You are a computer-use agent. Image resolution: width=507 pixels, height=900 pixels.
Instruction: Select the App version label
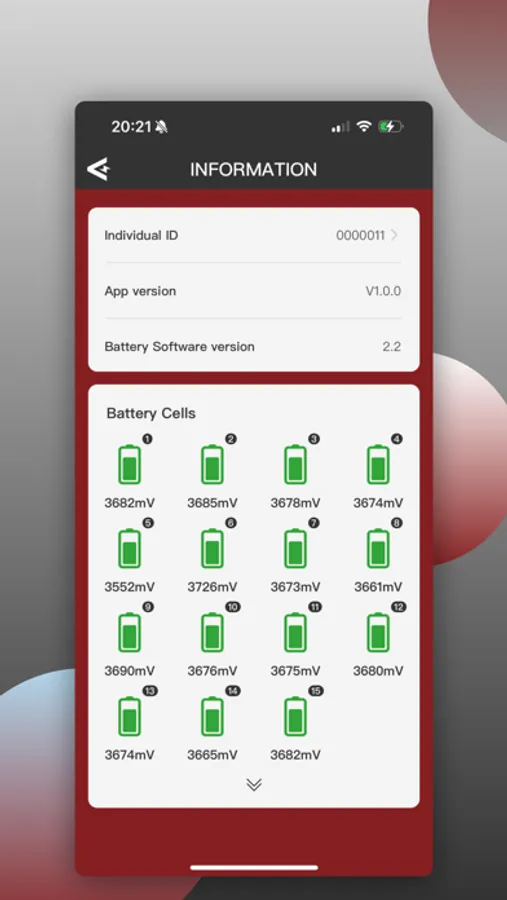[x=140, y=291]
